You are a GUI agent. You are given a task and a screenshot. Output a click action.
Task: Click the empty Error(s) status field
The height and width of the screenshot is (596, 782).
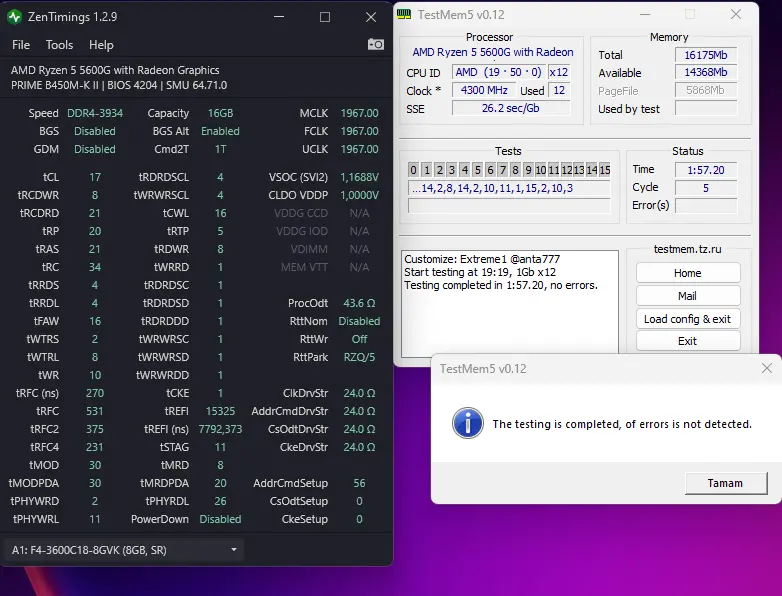pos(706,205)
